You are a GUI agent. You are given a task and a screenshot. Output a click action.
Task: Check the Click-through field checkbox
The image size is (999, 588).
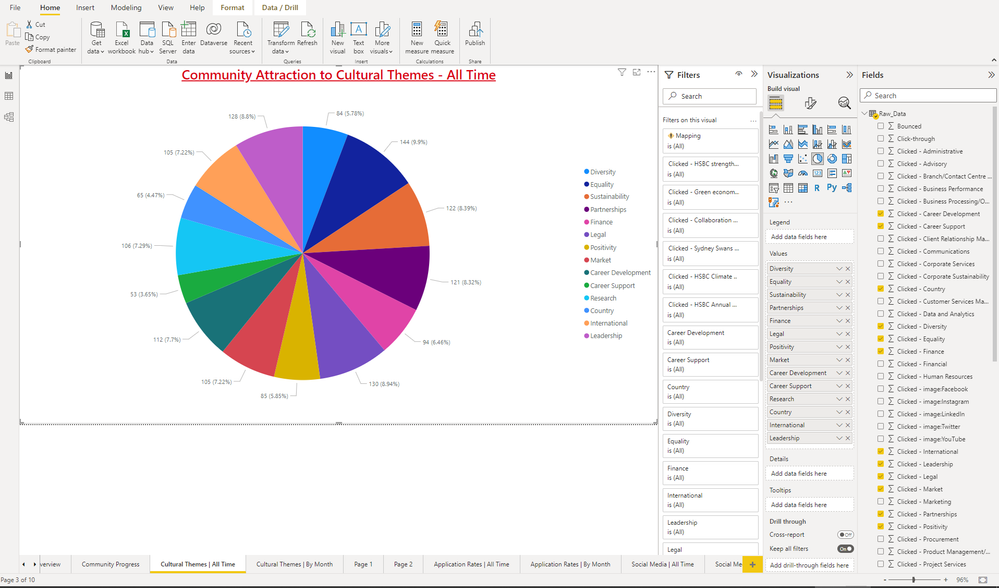(880, 138)
